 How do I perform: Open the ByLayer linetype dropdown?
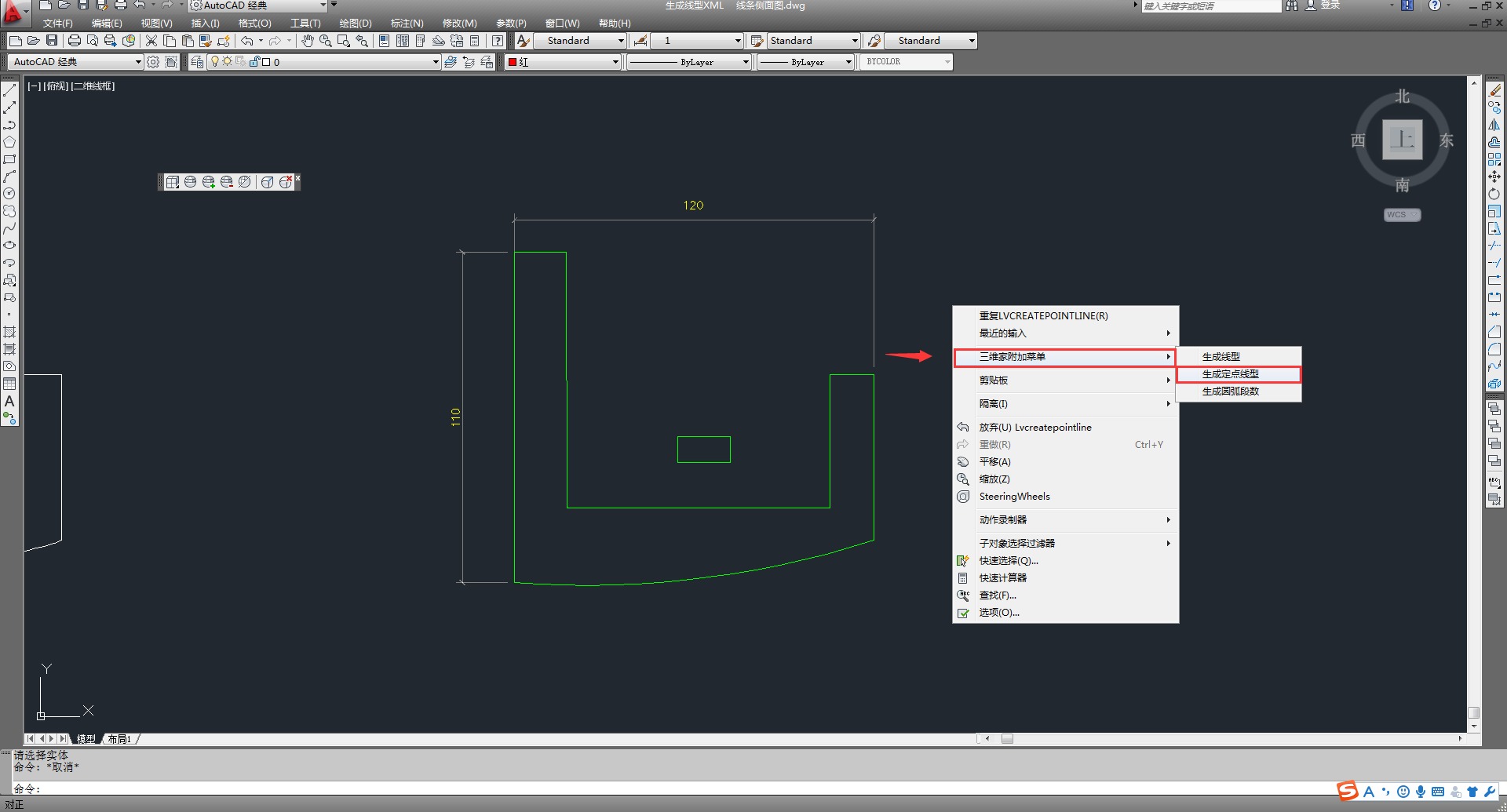click(x=689, y=62)
